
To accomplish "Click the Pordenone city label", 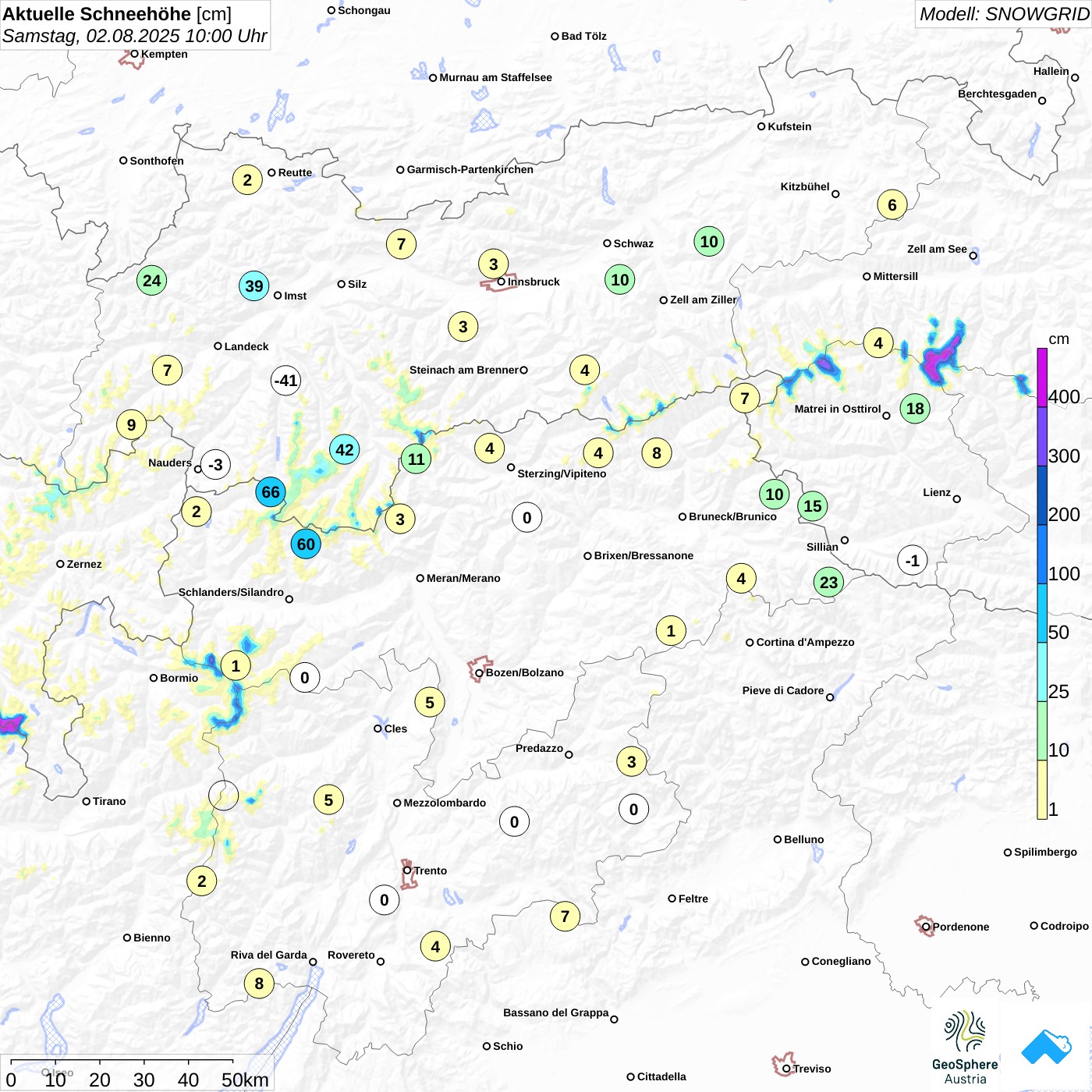I will click(961, 927).
